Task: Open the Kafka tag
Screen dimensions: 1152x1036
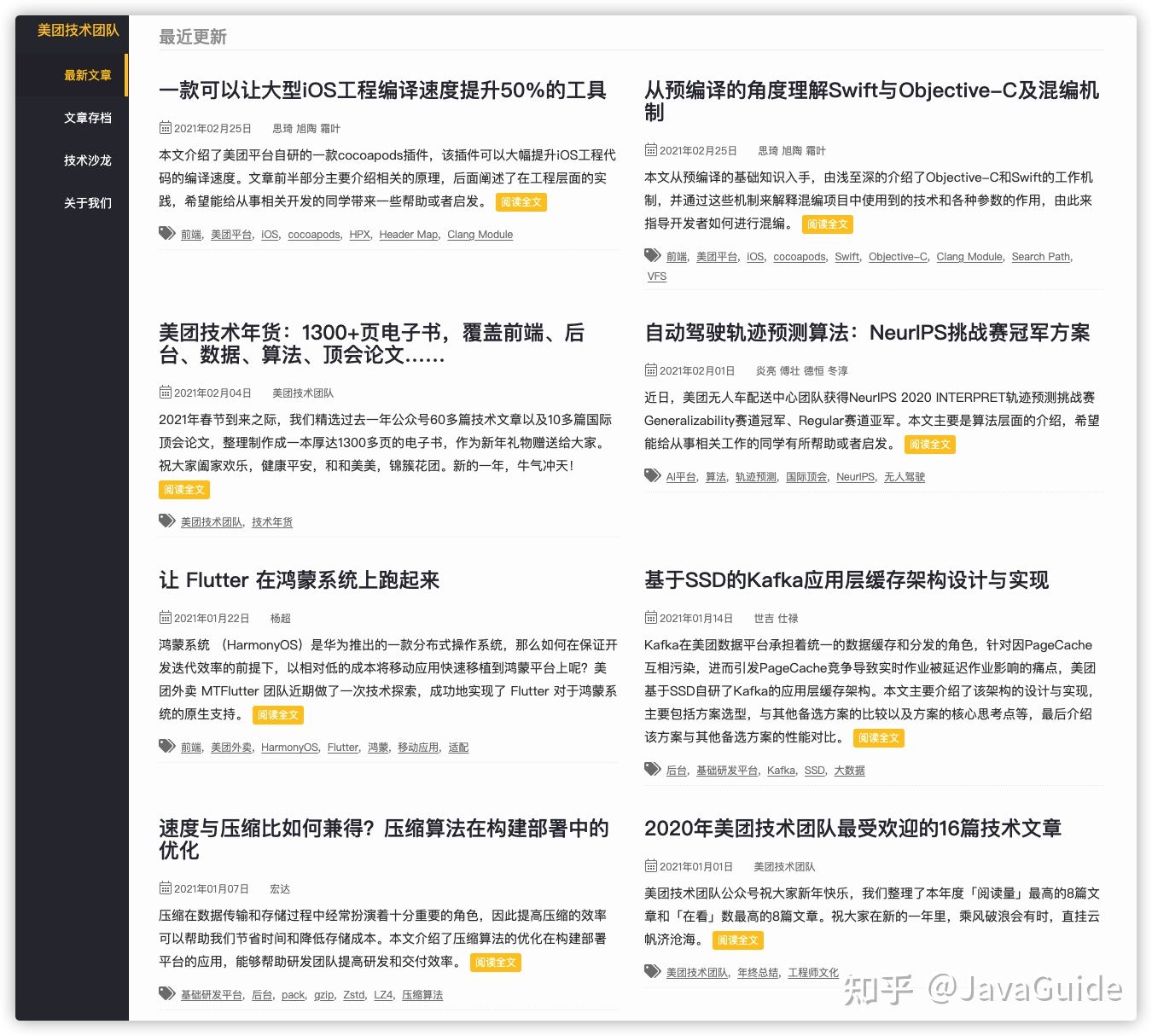Action: (781, 771)
